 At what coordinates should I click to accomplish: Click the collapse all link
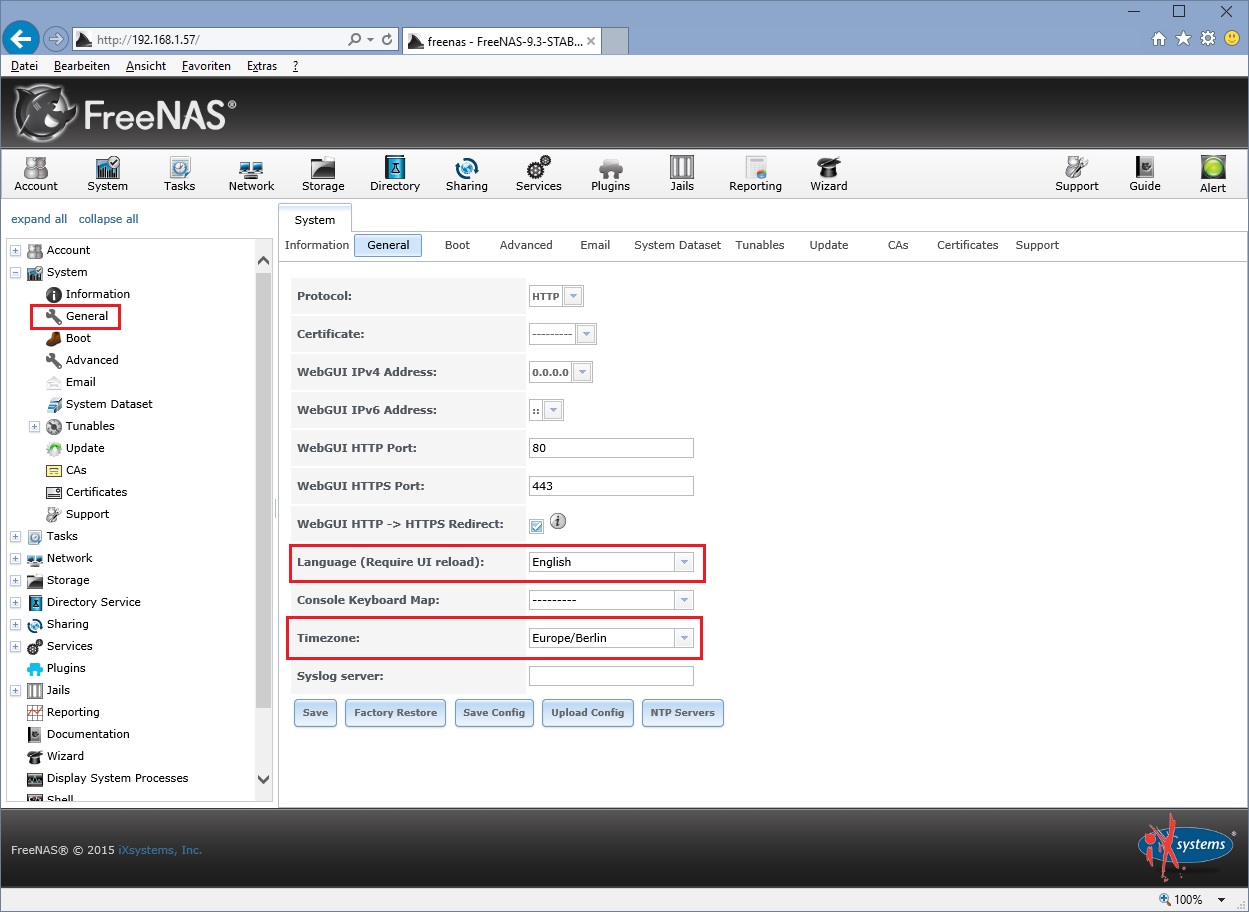pyautogui.click(x=109, y=219)
